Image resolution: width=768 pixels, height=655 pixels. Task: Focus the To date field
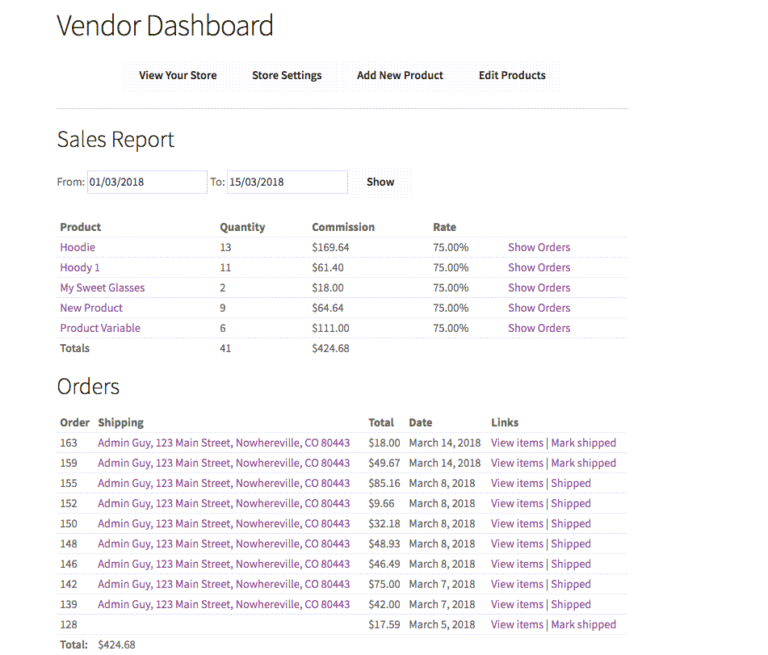(287, 182)
